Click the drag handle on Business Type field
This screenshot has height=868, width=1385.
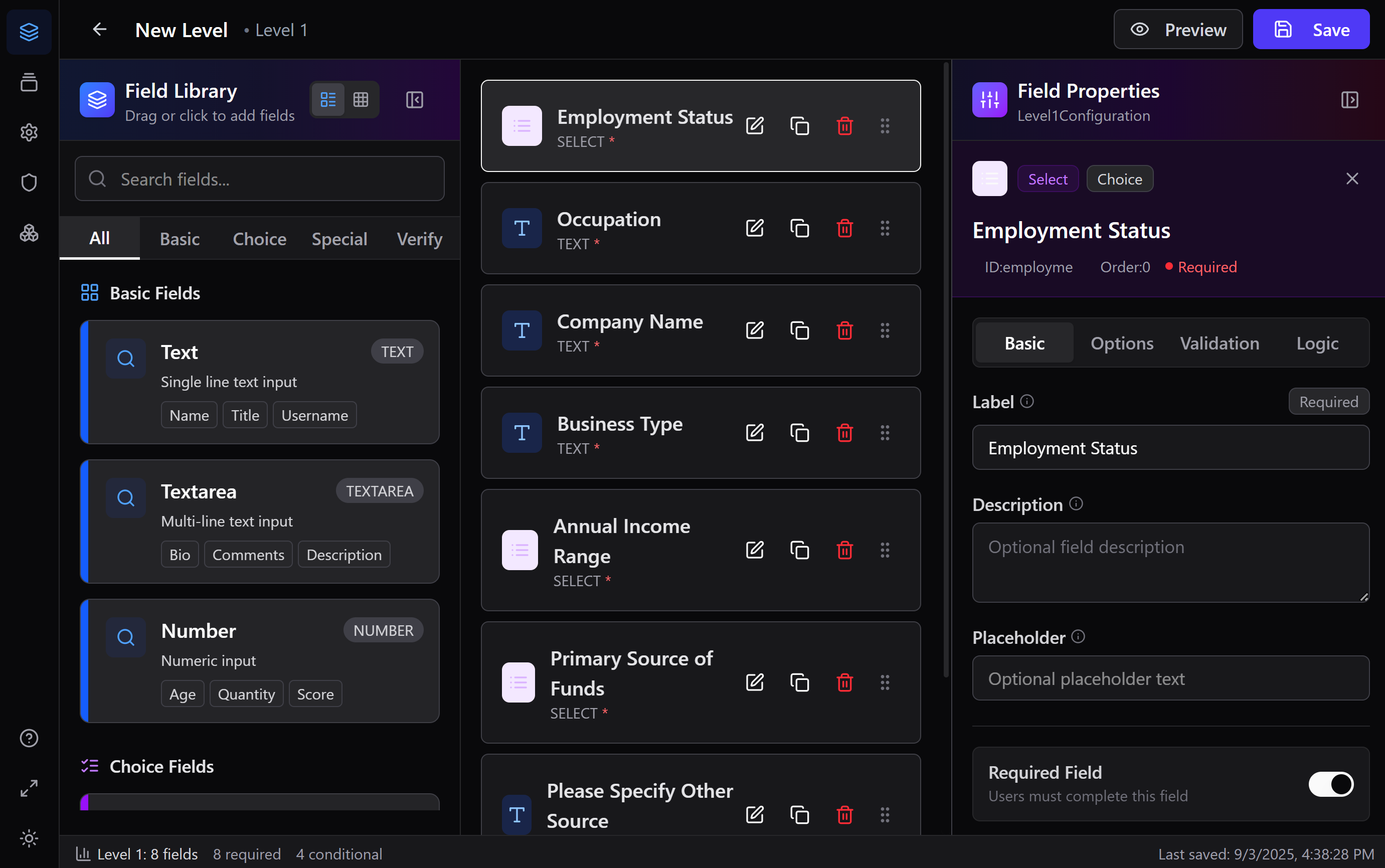885,433
